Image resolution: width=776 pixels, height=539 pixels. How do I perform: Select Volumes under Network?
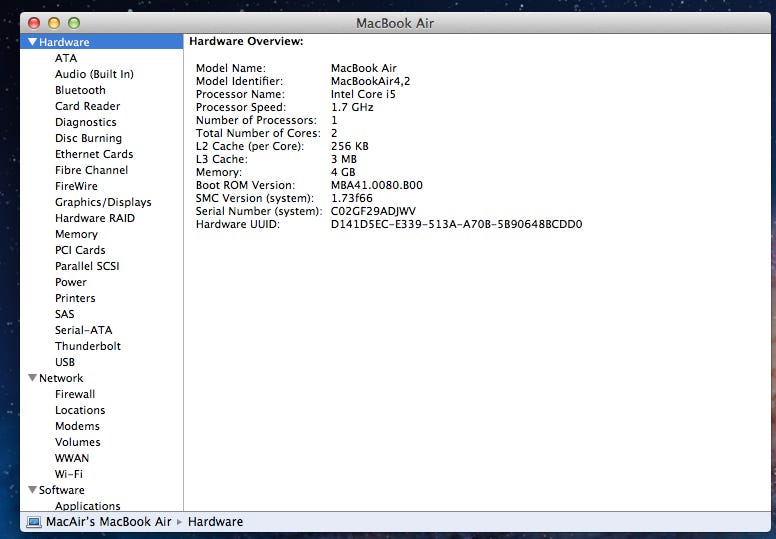[78, 442]
